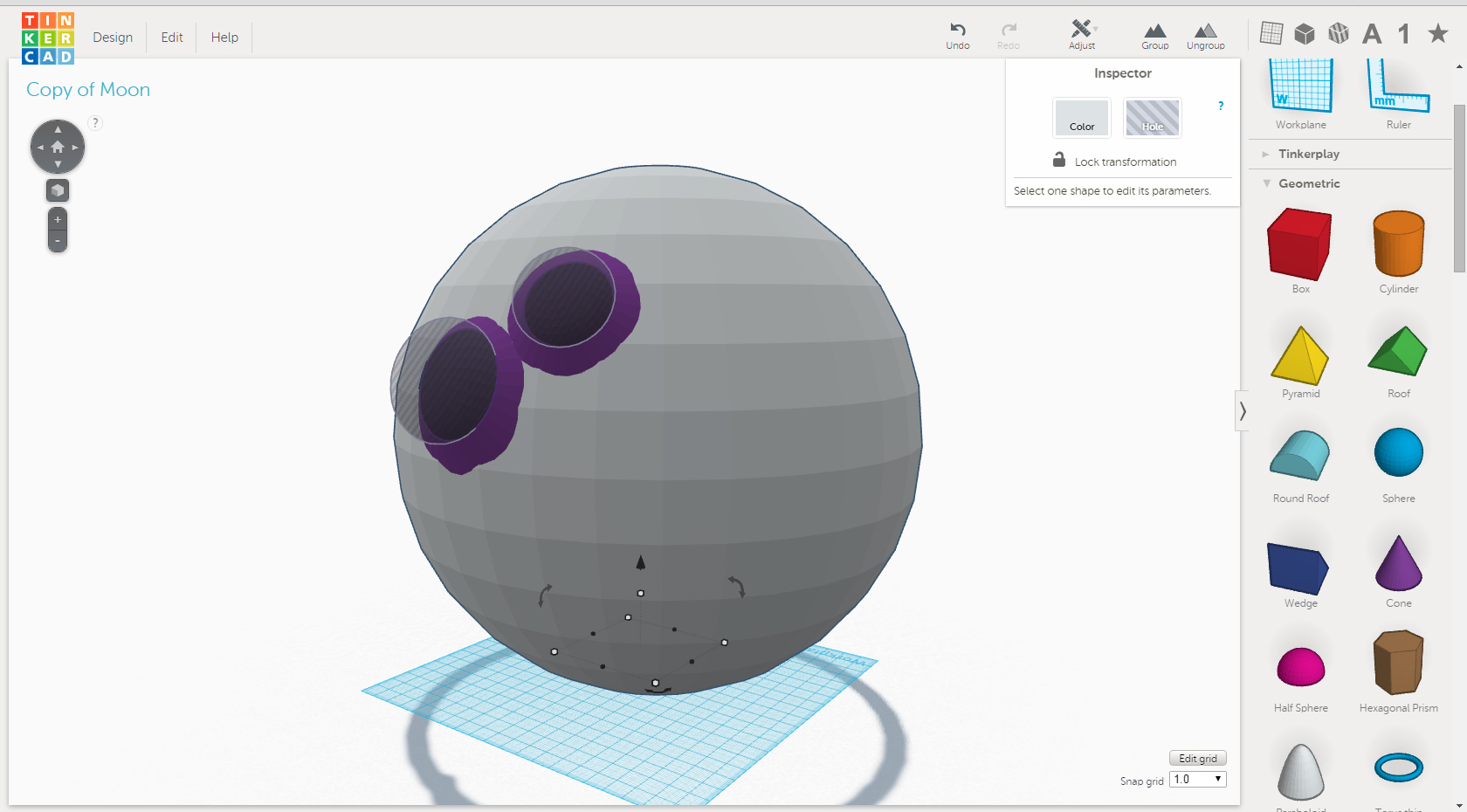Image resolution: width=1467 pixels, height=812 pixels.
Task: Reset view with home button
Action: [x=58, y=147]
